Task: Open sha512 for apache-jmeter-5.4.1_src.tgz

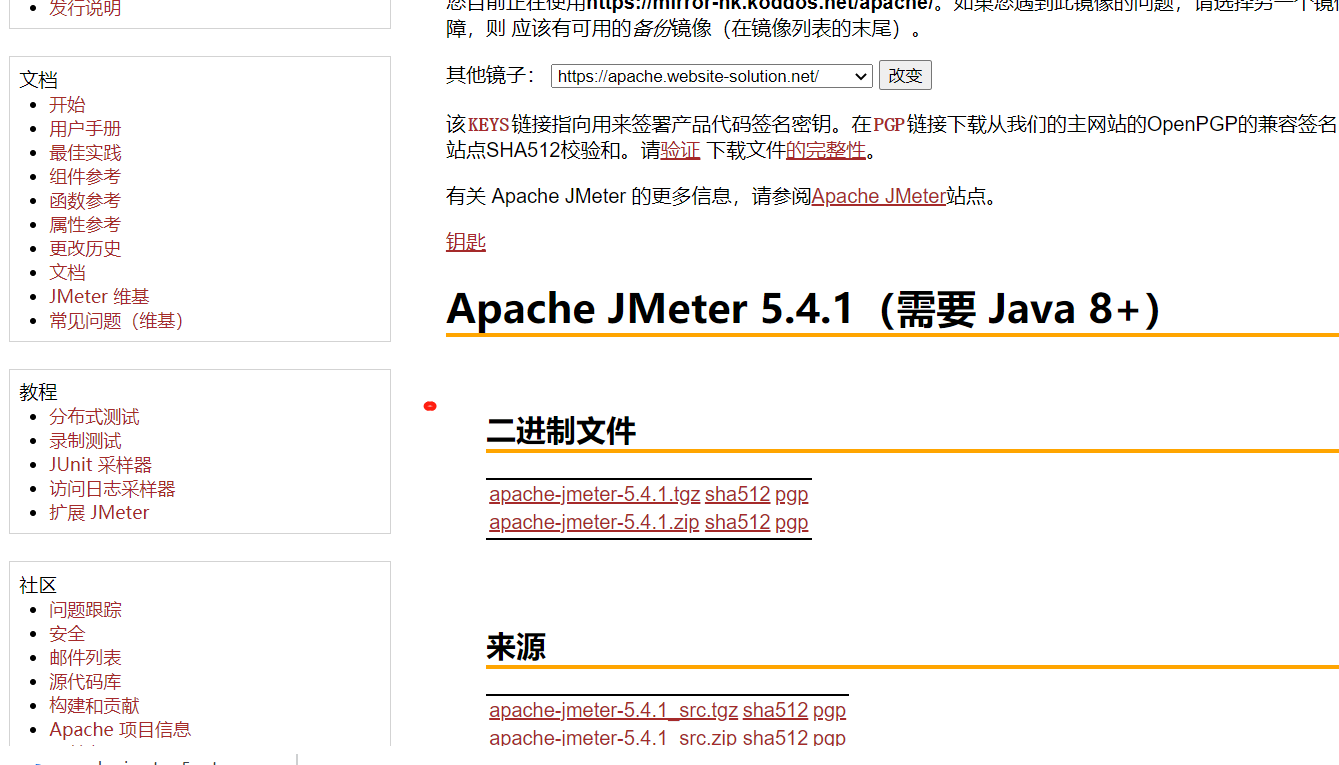Action: click(775, 710)
